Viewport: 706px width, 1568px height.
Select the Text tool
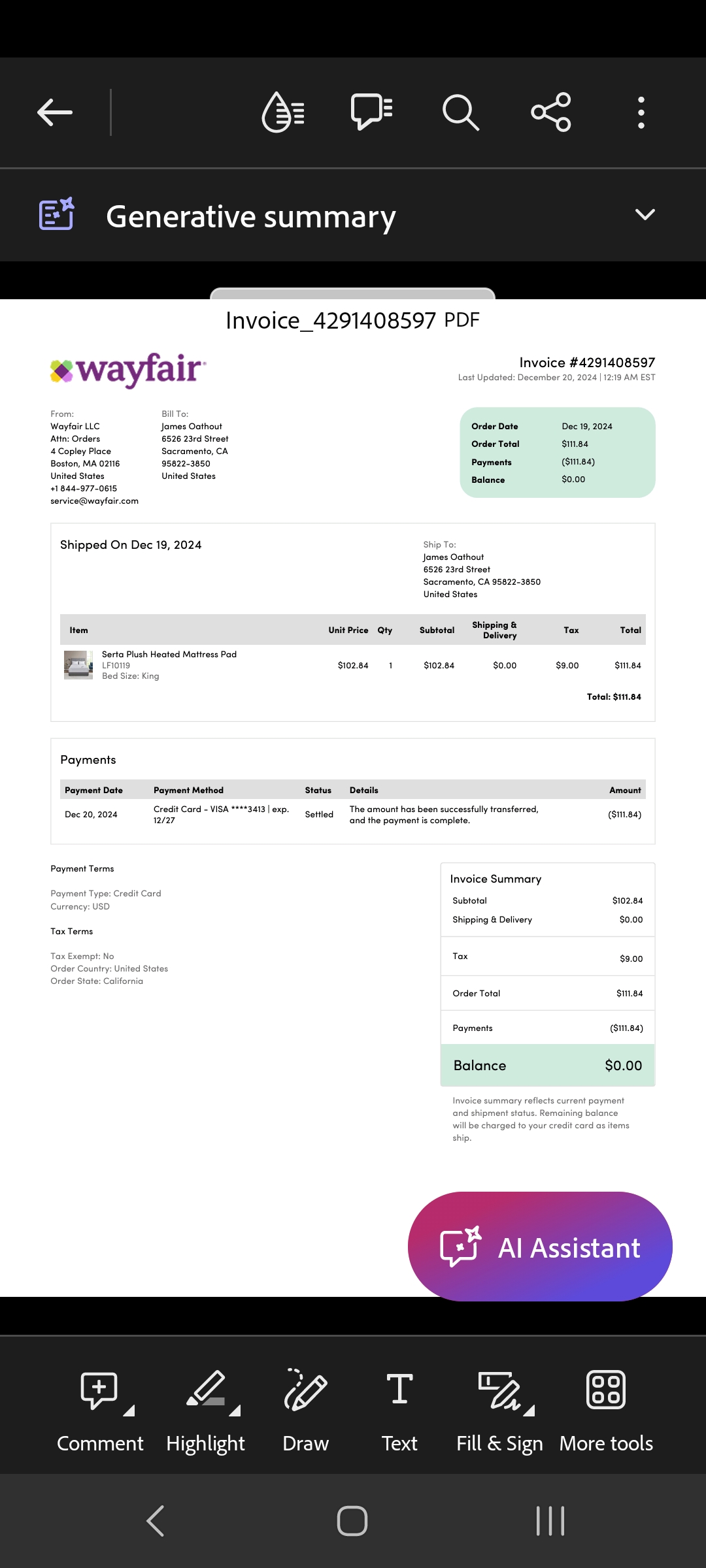pos(399,1411)
